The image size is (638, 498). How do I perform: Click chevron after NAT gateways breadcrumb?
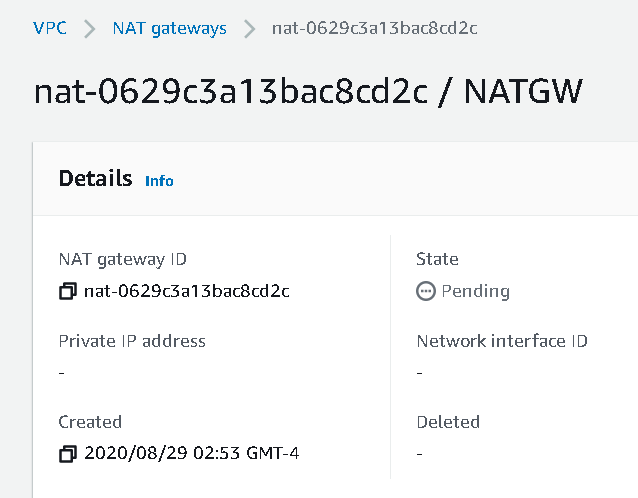pyautogui.click(x=249, y=29)
